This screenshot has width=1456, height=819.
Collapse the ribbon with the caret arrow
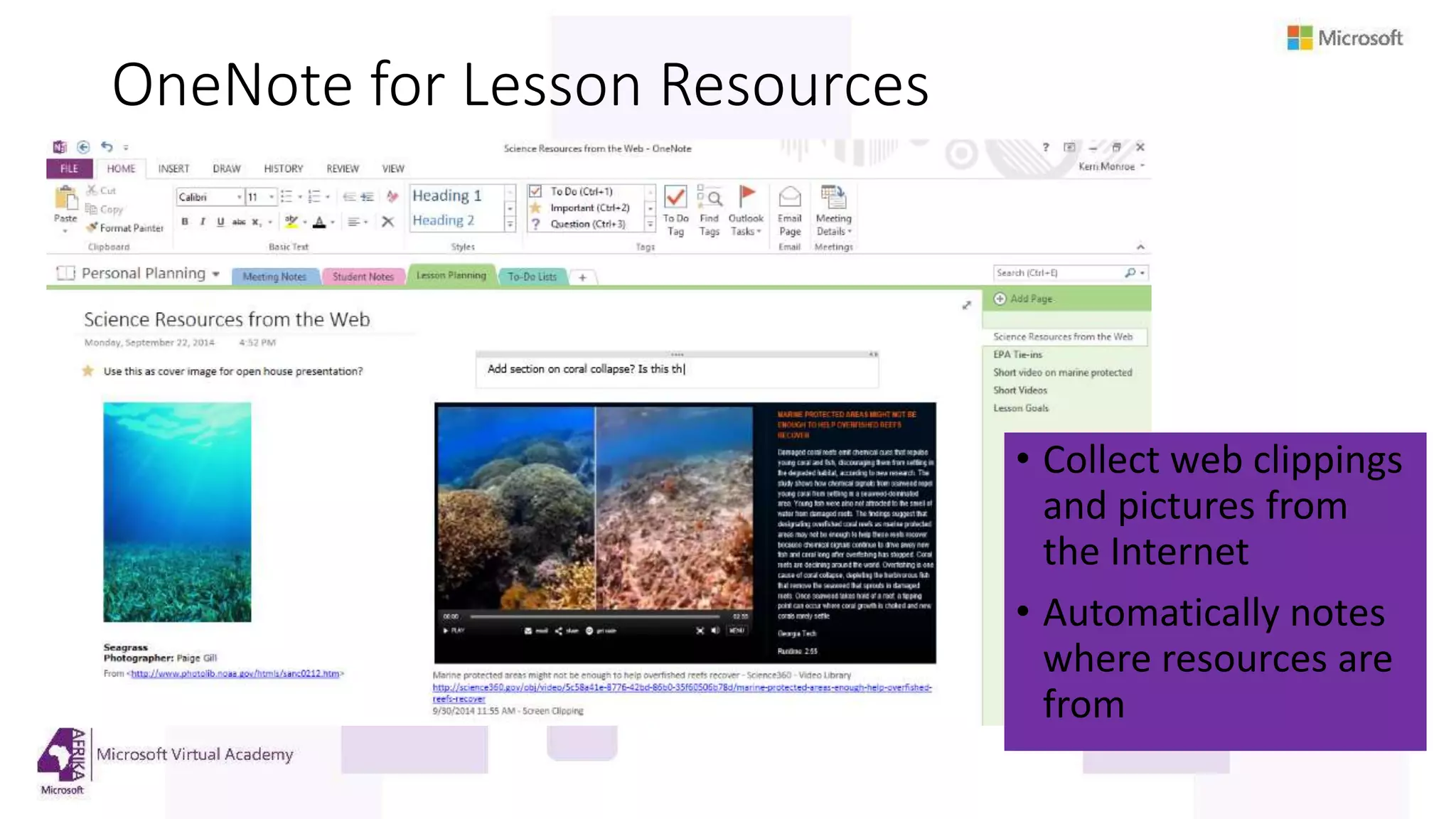pos(1140,247)
